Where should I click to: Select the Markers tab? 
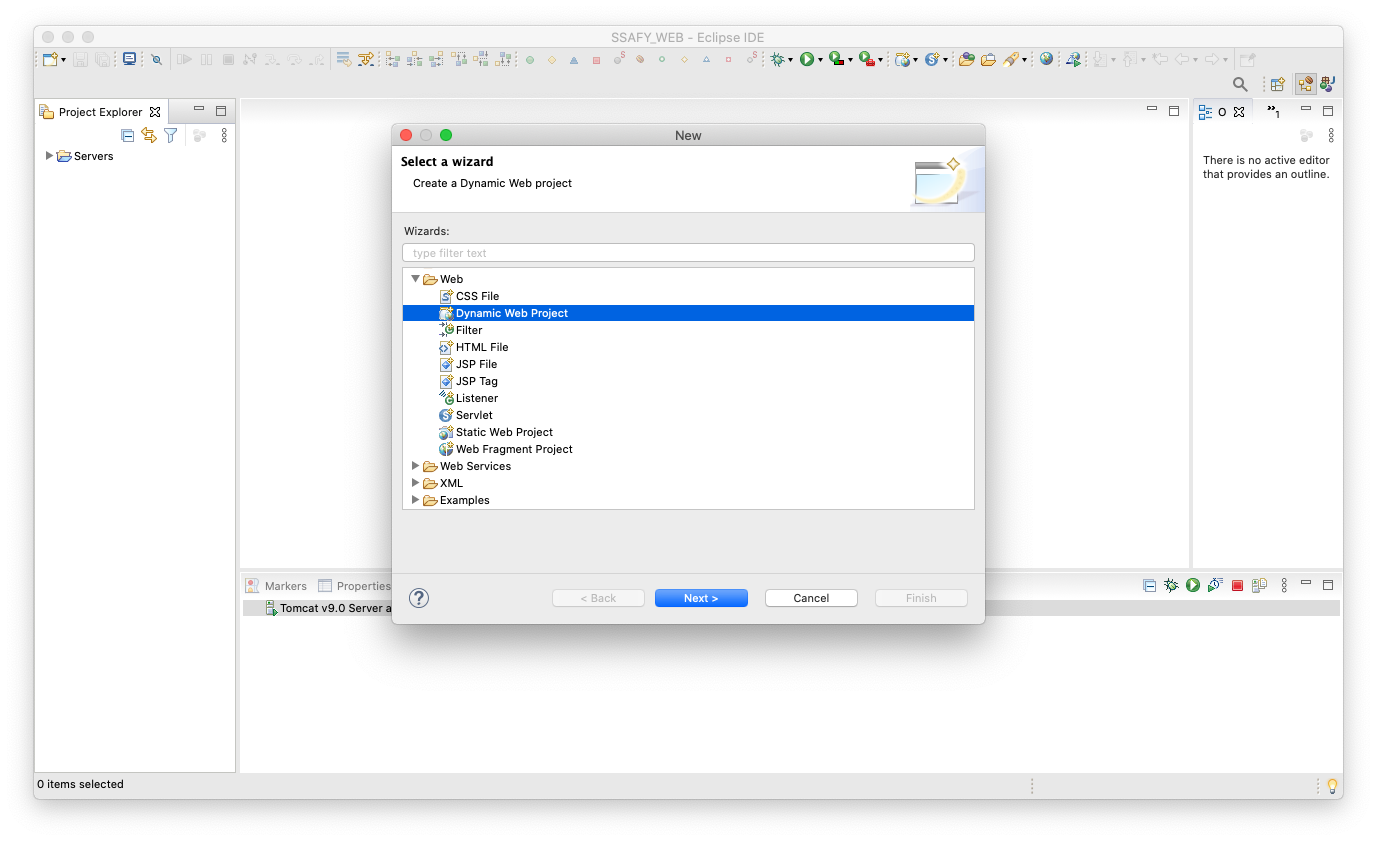point(276,586)
